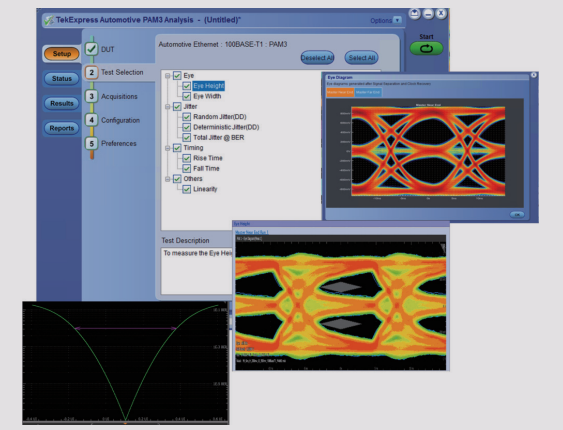Toggle the Random Jitter(DD) checkbox
The height and width of the screenshot is (430, 563).
click(x=186, y=117)
